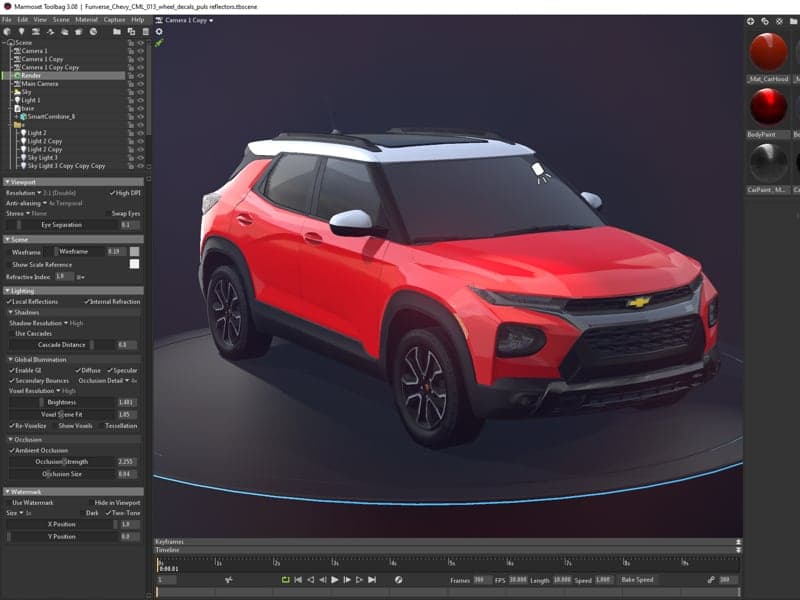
Task: Open the Anti-aliasing dropdown
Action: (44, 203)
